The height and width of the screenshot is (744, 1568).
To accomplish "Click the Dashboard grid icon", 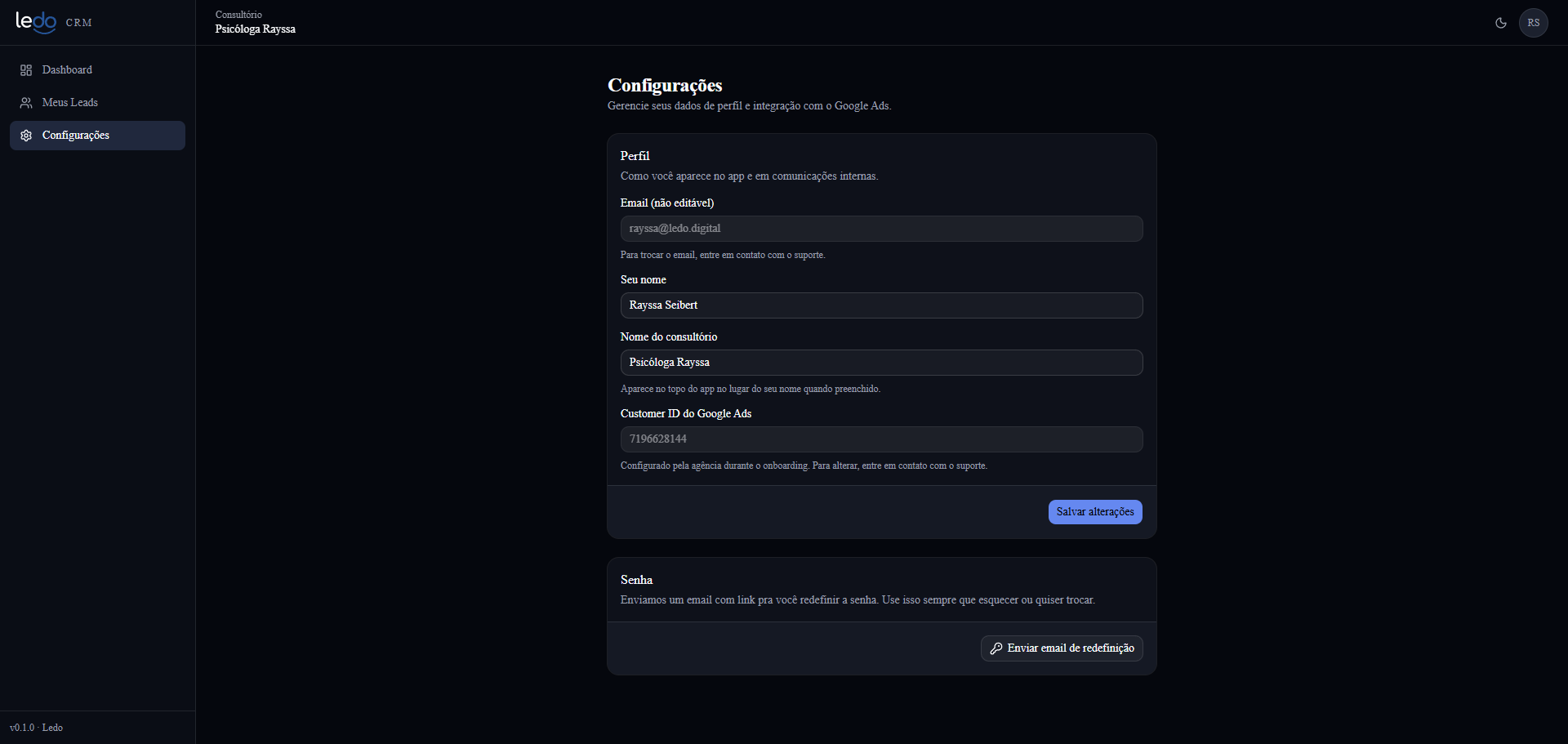I will tap(26, 70).
